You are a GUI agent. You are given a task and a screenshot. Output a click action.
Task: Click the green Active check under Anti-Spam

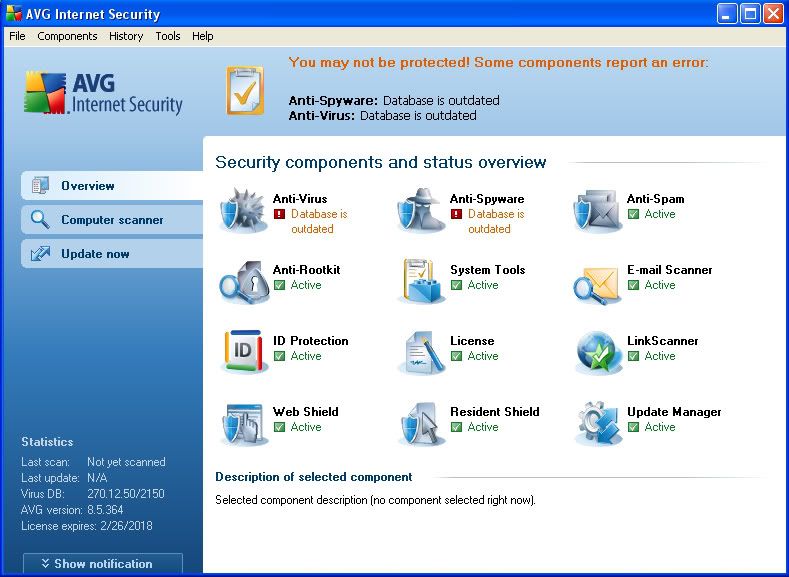coord(634,214)
